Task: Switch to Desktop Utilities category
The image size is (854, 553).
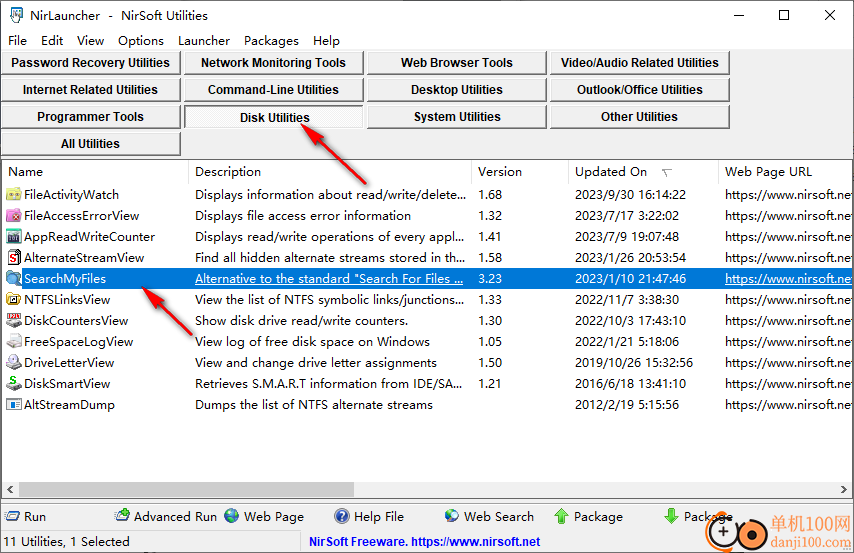Action: [x=456, y=89]
